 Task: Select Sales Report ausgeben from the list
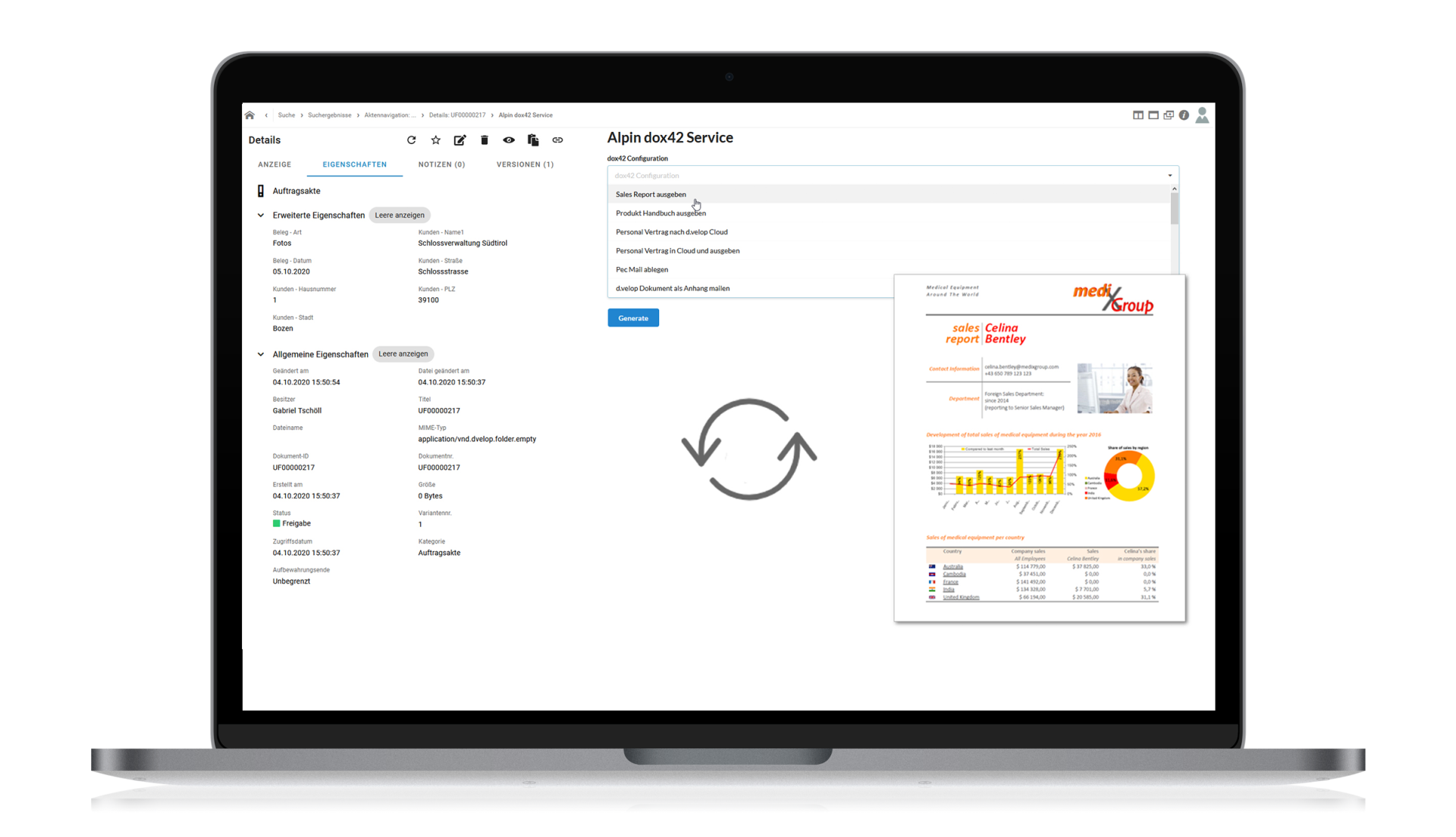(651, 194)
